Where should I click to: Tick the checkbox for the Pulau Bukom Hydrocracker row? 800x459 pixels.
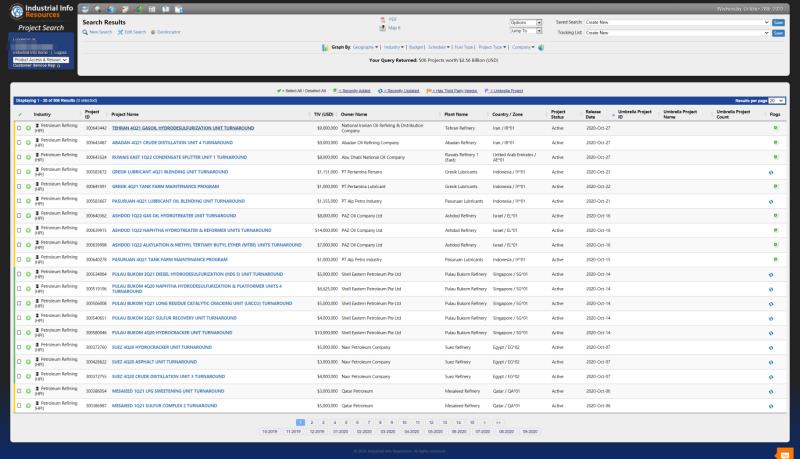(19, 333)
